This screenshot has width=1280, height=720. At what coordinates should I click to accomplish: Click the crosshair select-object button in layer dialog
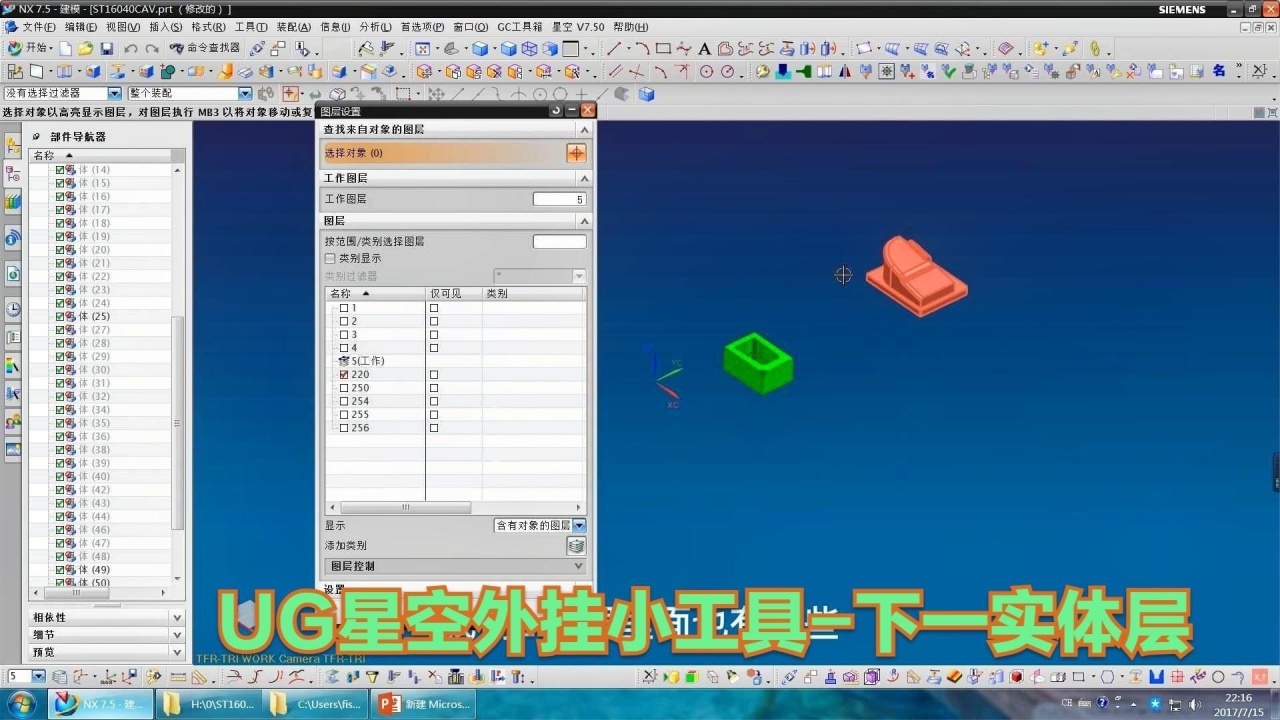pos(576,153)
